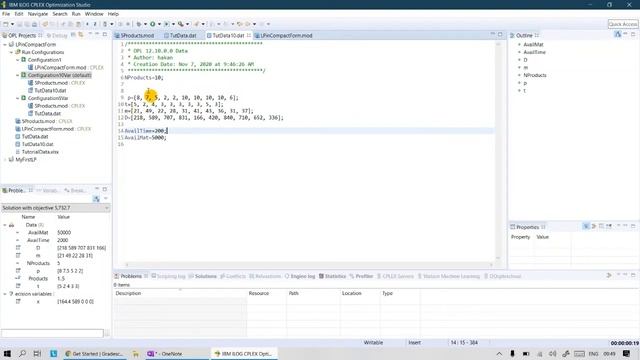Collapse the LPinCompactForm project node
The height and width of the screenshot is (360, 640).
[5, 44]
